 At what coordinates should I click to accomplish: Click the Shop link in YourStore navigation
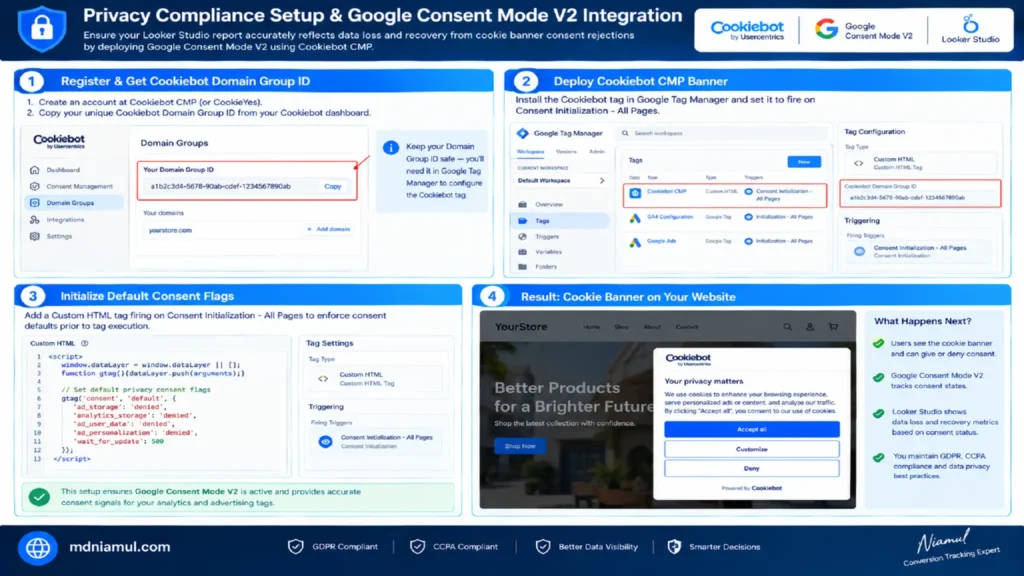point(621,327)
